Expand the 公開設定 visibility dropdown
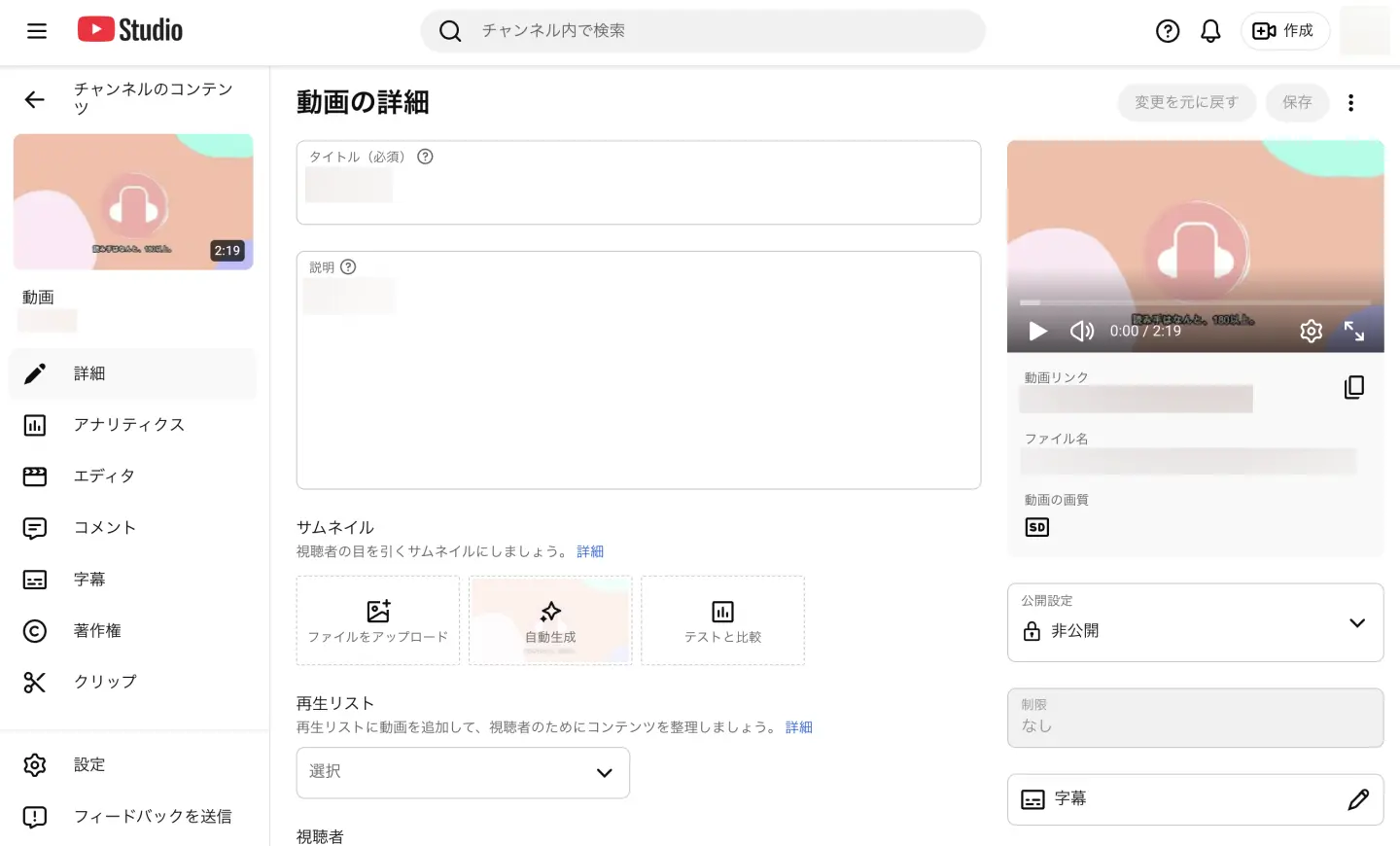This screenshot has width=1400, height=846. click(x=1357, y=623)
